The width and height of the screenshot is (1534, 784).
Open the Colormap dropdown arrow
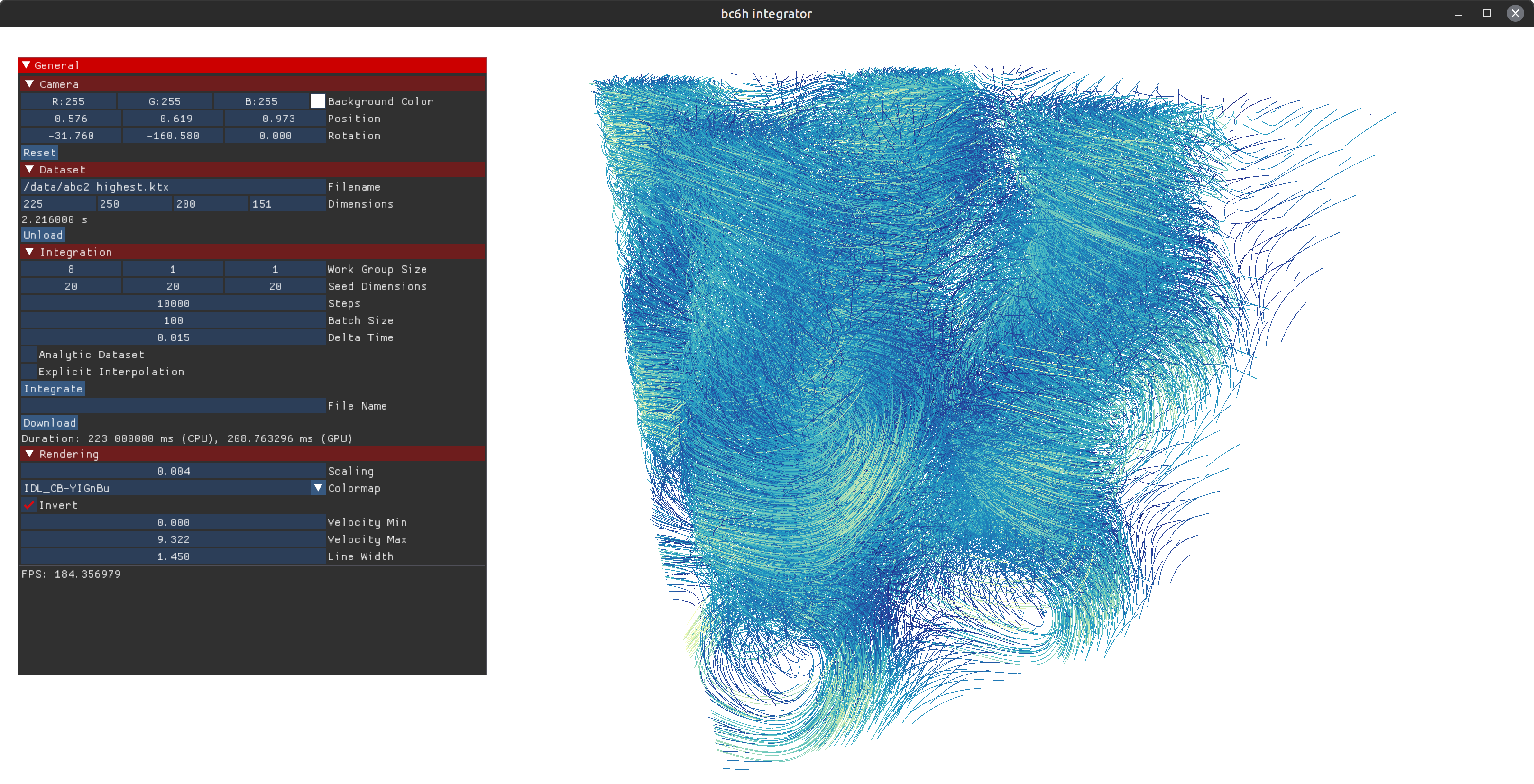coord(318,488)
